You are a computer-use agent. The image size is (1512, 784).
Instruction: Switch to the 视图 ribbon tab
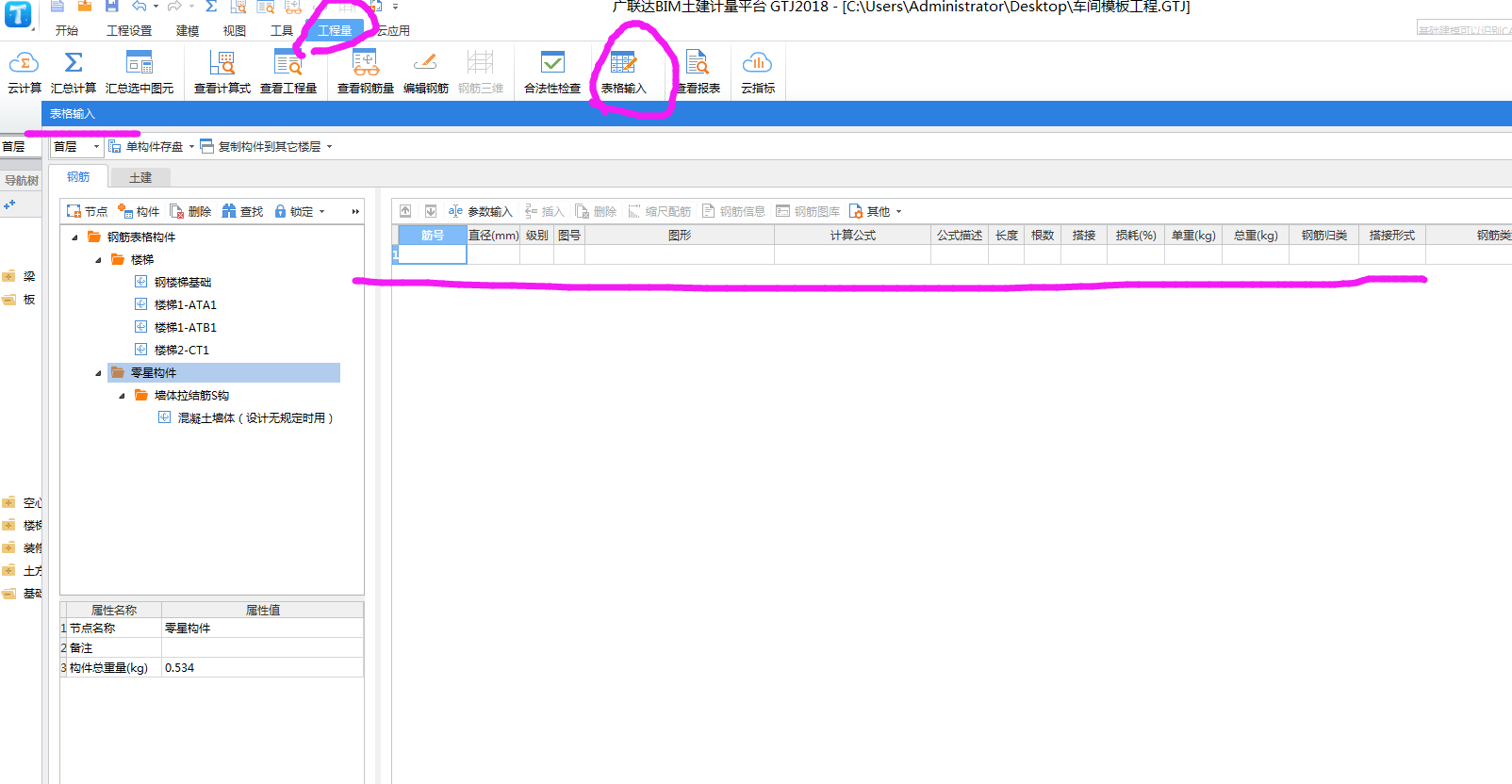pos(235,30)
